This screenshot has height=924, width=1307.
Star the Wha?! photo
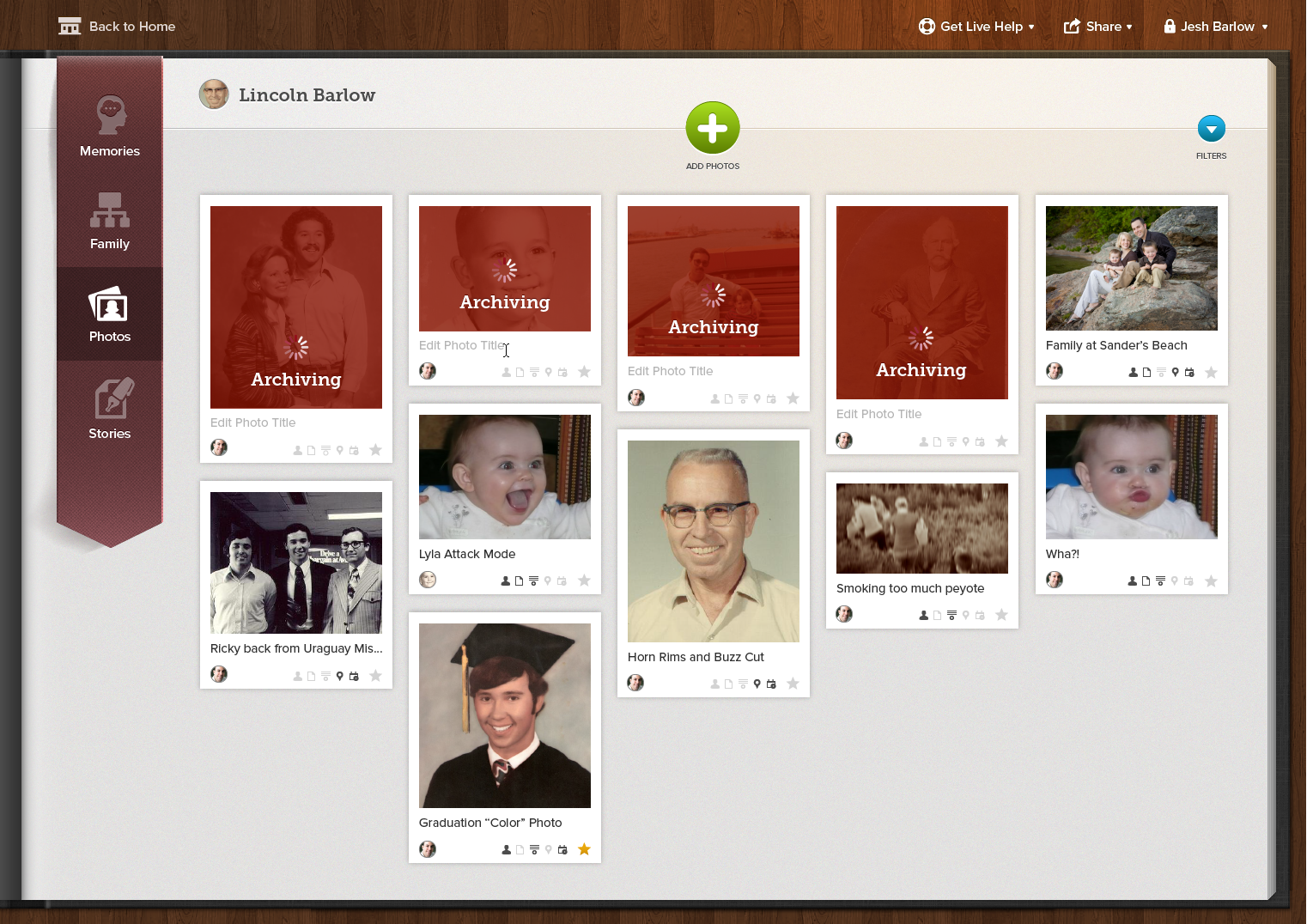[1211, 581]
